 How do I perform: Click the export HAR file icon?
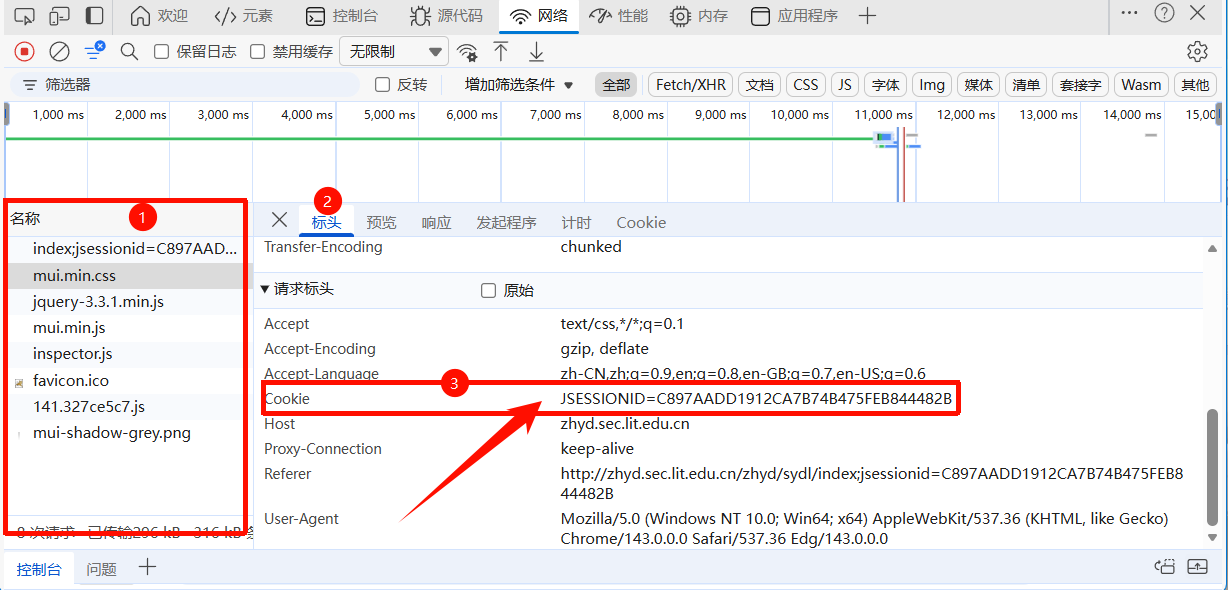coord(537,51)
